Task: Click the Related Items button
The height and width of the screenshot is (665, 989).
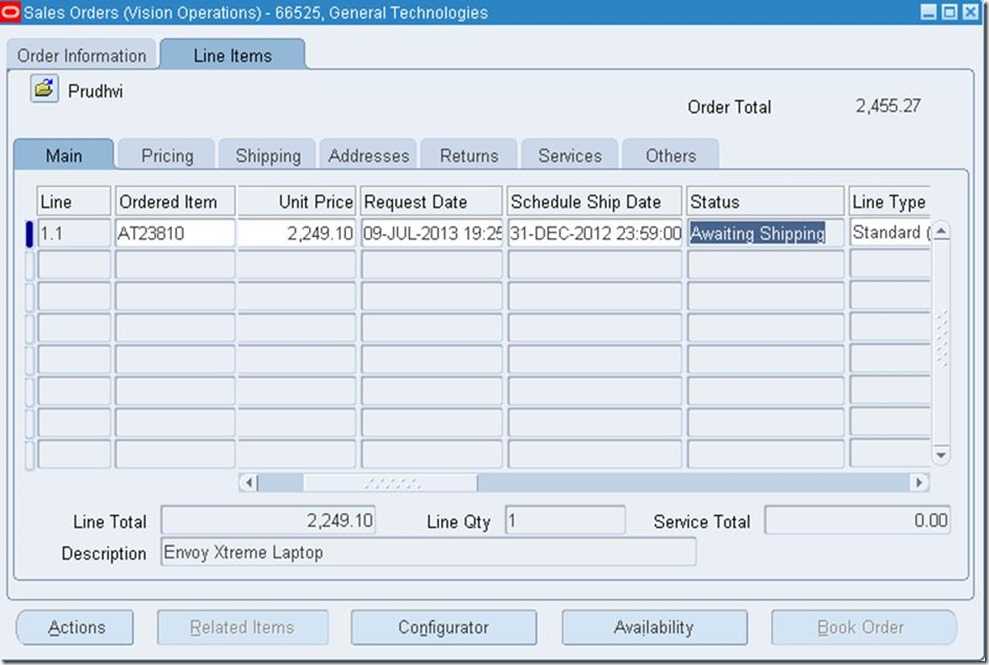Action: [242, 627]
